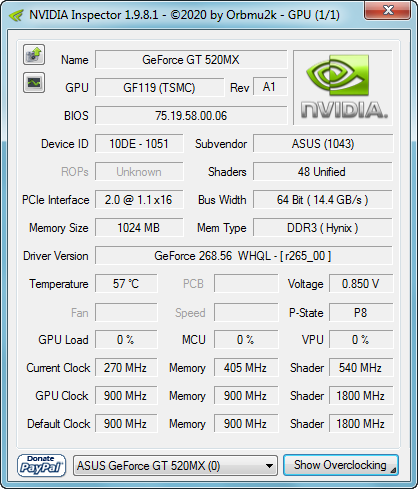The height and width of the screenshot is (489, 418).
Task: Click the Device ID 10DE - 1051 field
Action: (139, 144)
